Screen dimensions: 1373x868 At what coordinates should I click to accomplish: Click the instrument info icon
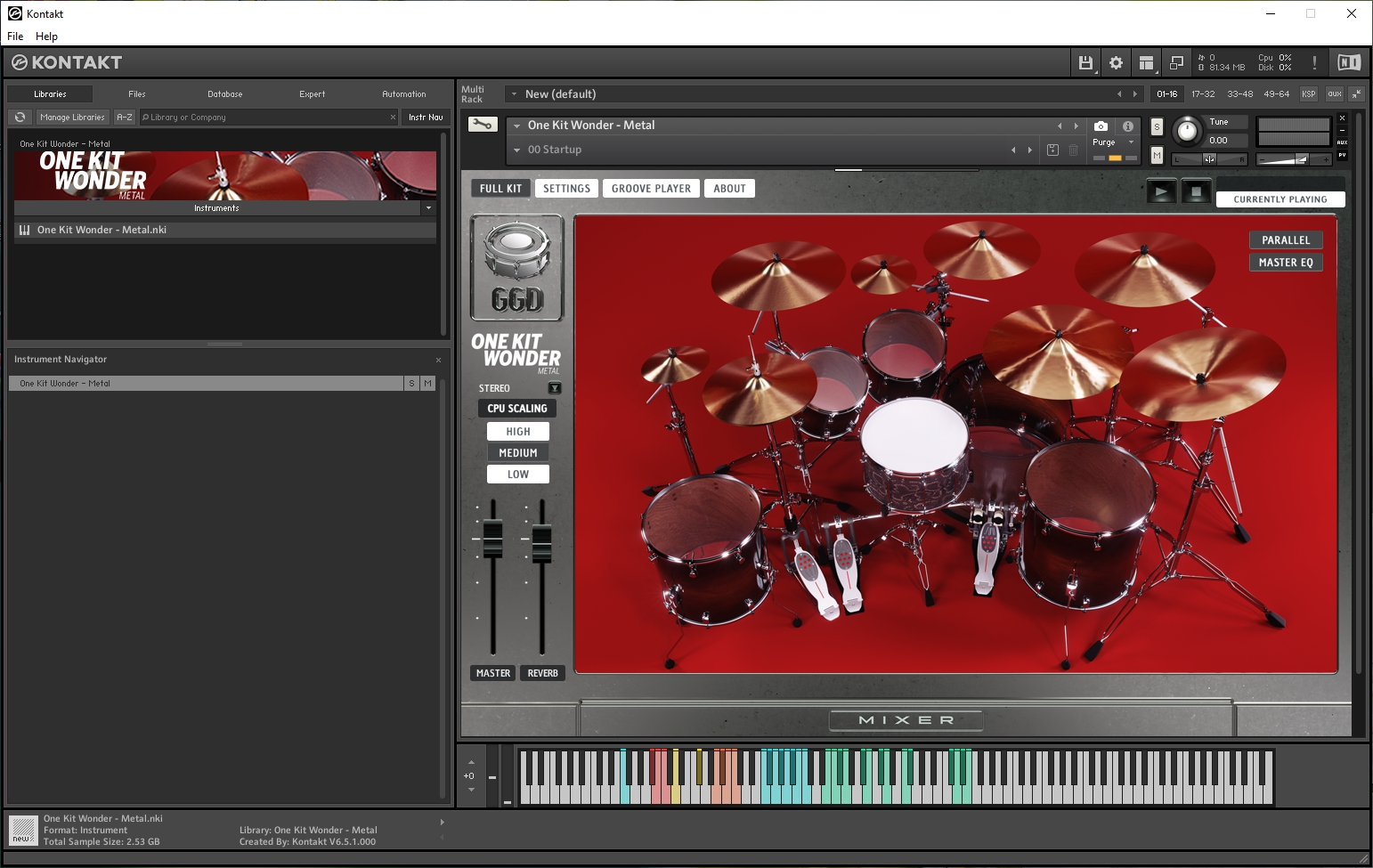1128,126
